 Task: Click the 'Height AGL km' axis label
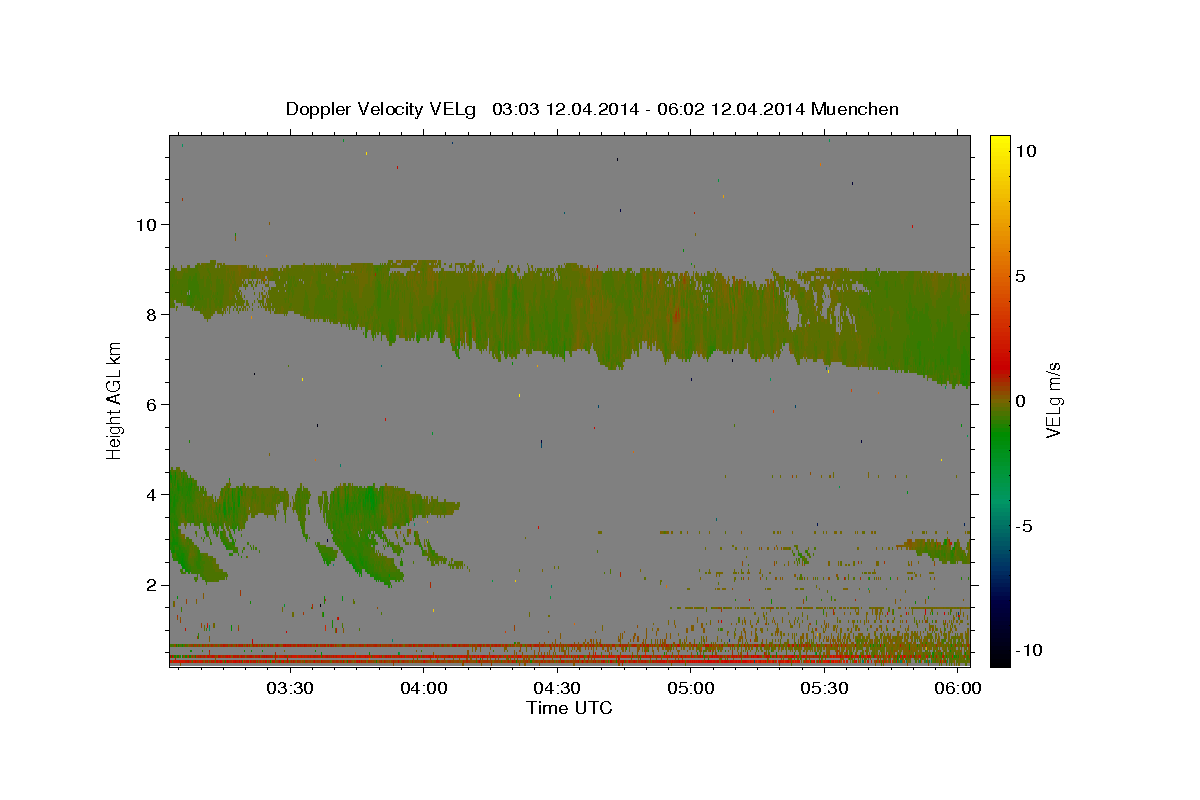coord(114,400)
